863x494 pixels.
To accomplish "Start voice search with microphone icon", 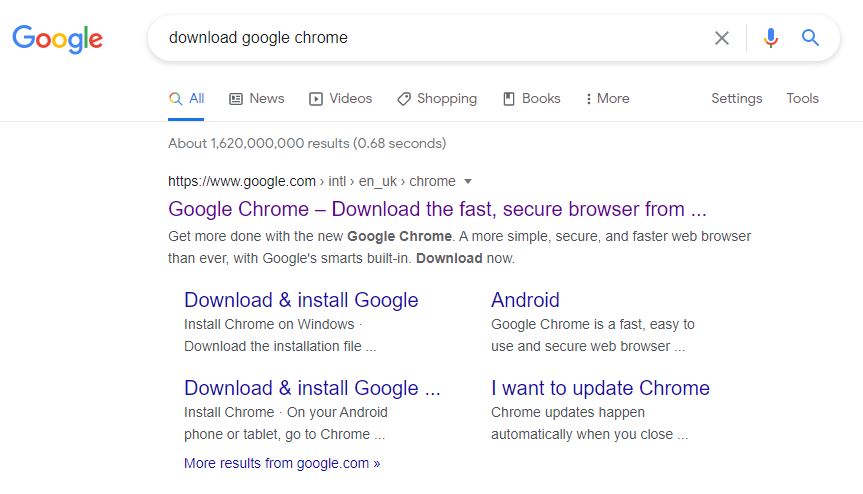I will coord(771,38).
